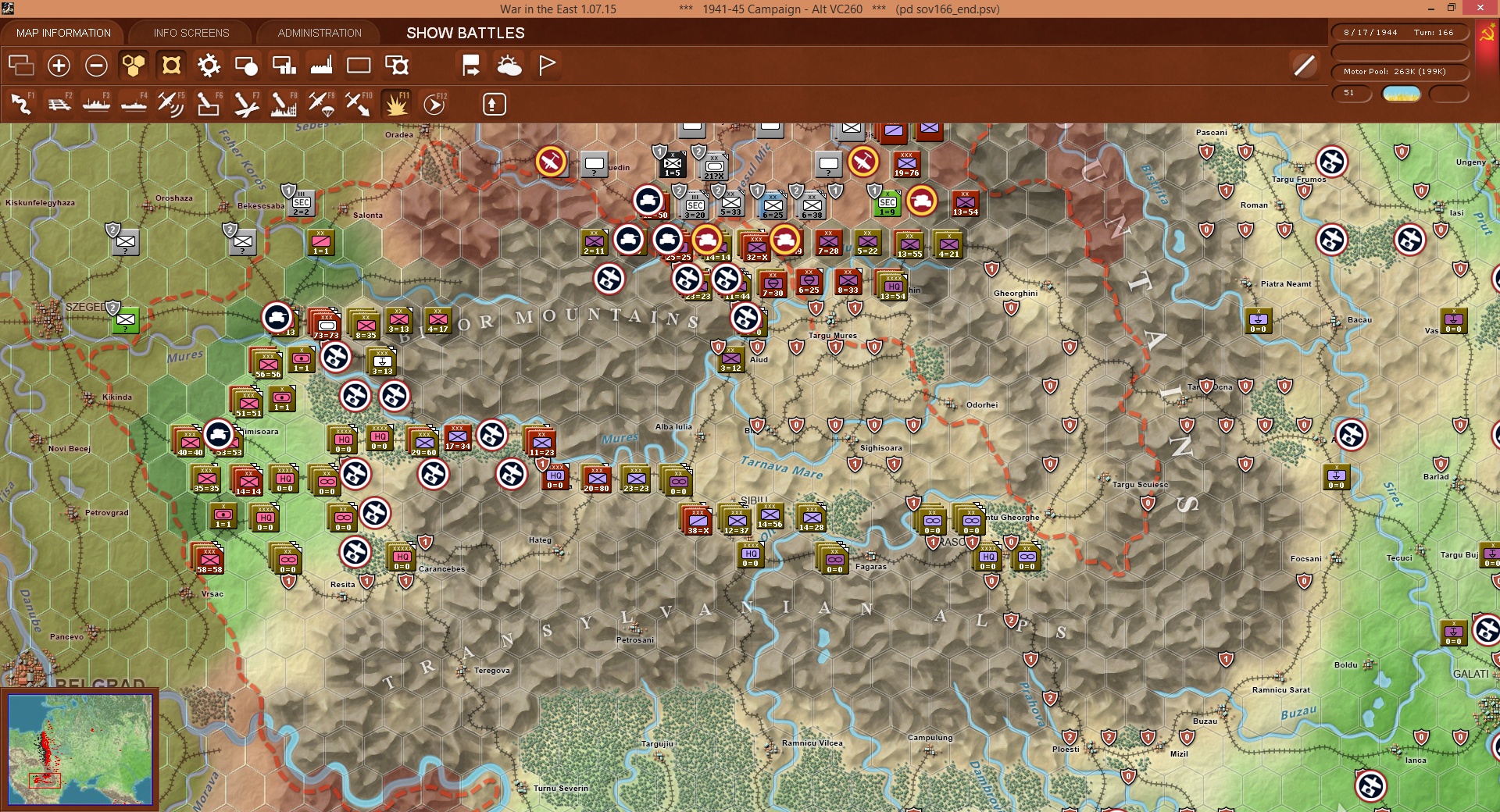Click the gear icon in top toolbar
Screen dimensions: 1500x812
click(x=209, y=66)
